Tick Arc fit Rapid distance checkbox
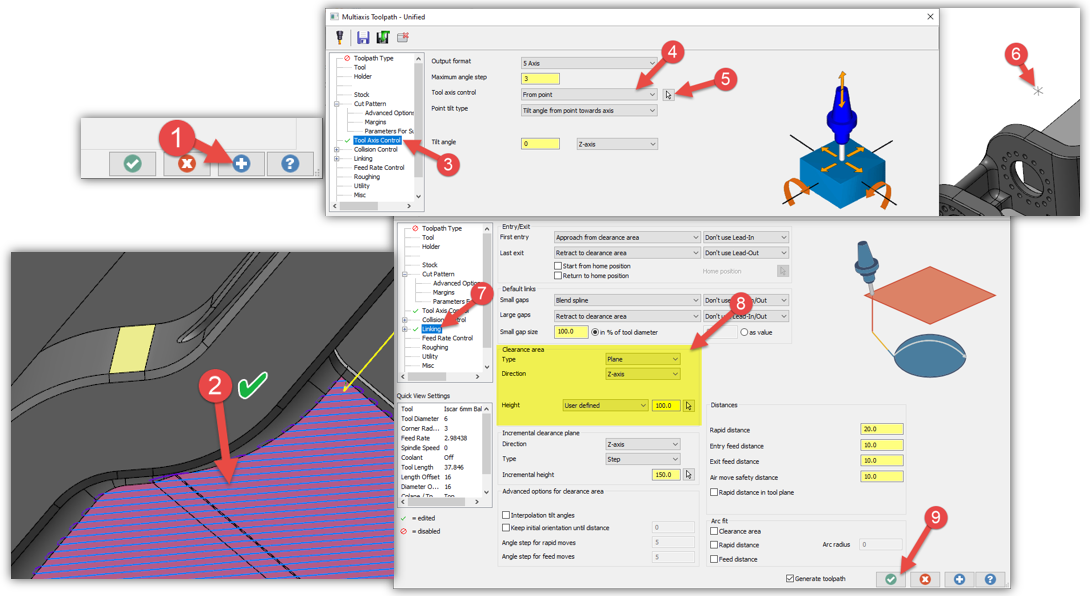The width and height of the screenshot is (1090, 596). (x=714, y=545)
